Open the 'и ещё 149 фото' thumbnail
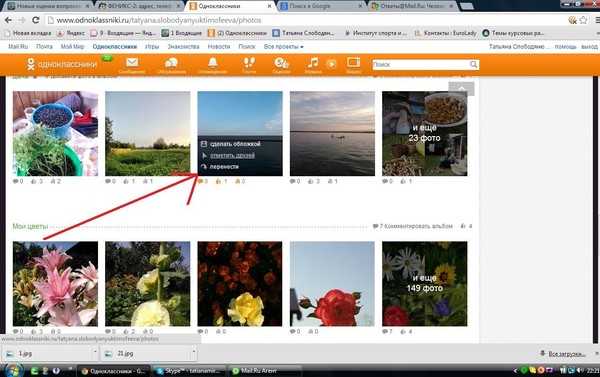 424,284
